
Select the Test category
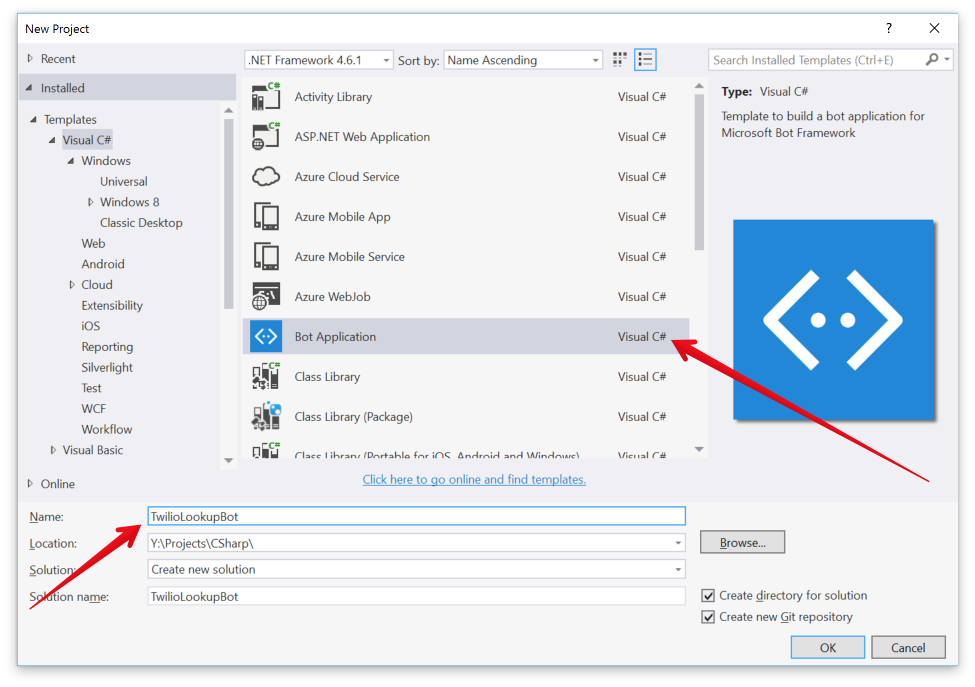pyautogui.click(x=91, y=388)
